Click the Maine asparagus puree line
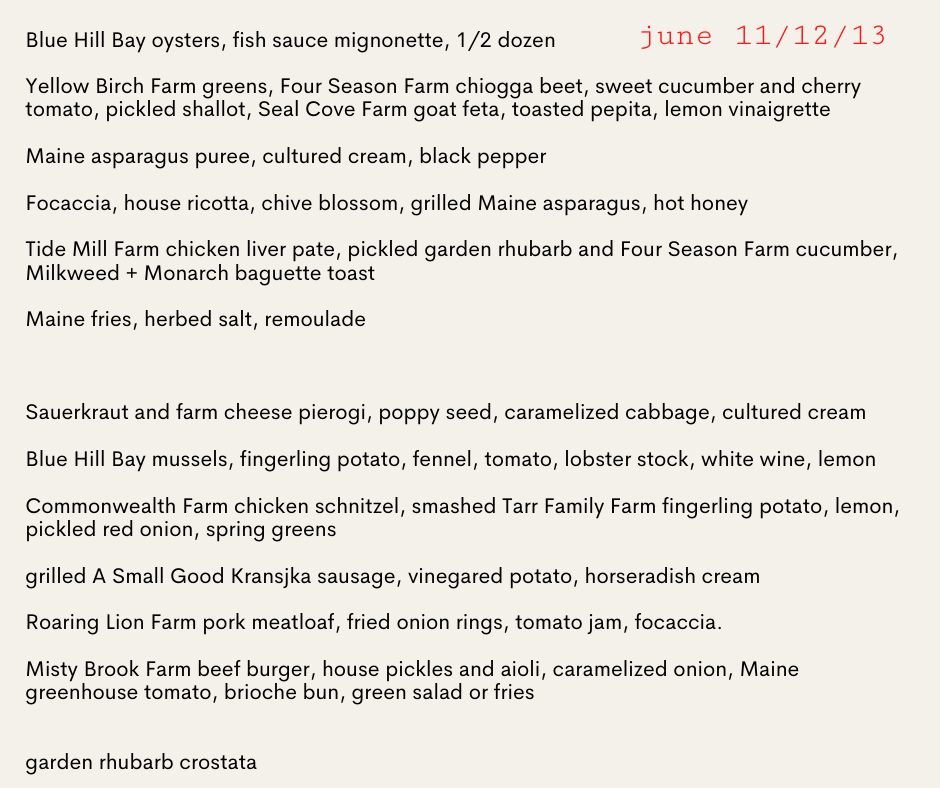Image resolution: width=940 pixels, height=788 pixels. [x=286, y=157]
